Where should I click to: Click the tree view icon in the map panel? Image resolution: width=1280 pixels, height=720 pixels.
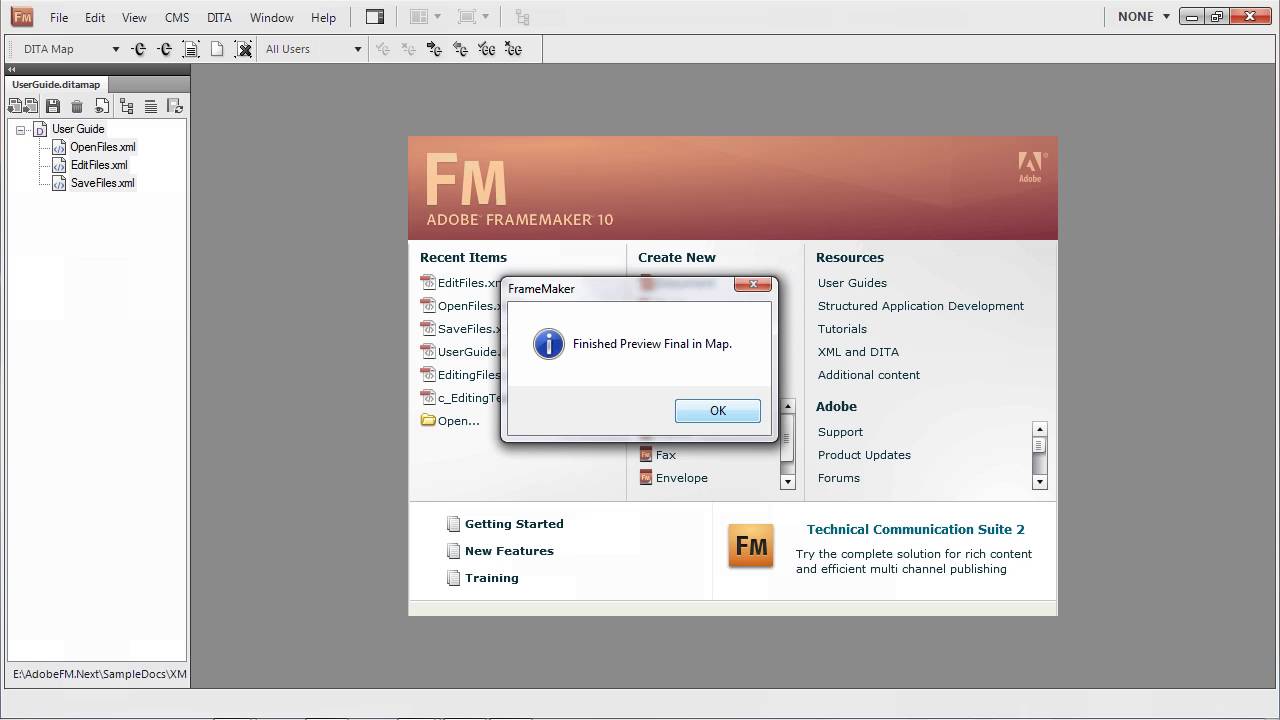pyautogui.click(x=126, y=106)
